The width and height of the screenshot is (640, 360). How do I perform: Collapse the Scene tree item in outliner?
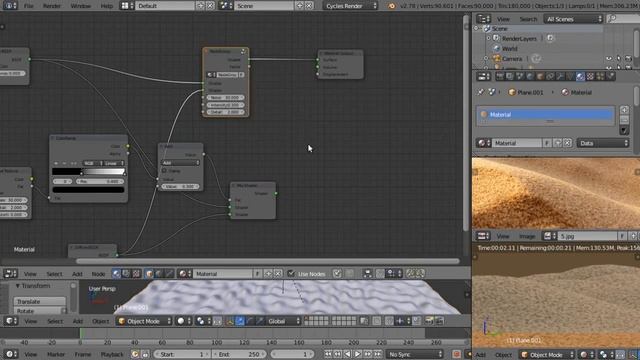(x=476, y=29)
